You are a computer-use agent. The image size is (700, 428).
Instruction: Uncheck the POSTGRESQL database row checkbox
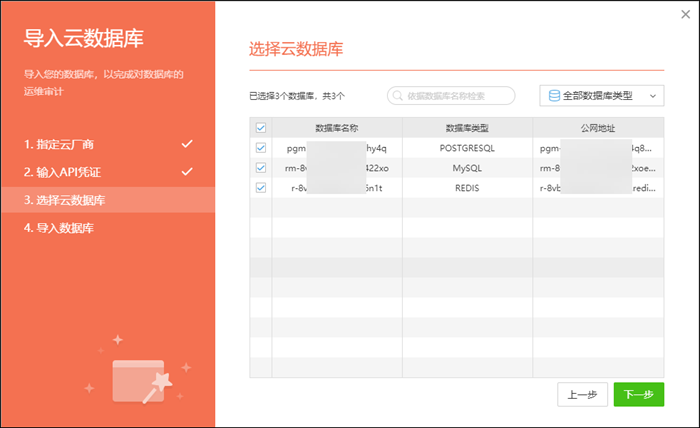pos(261,148)
